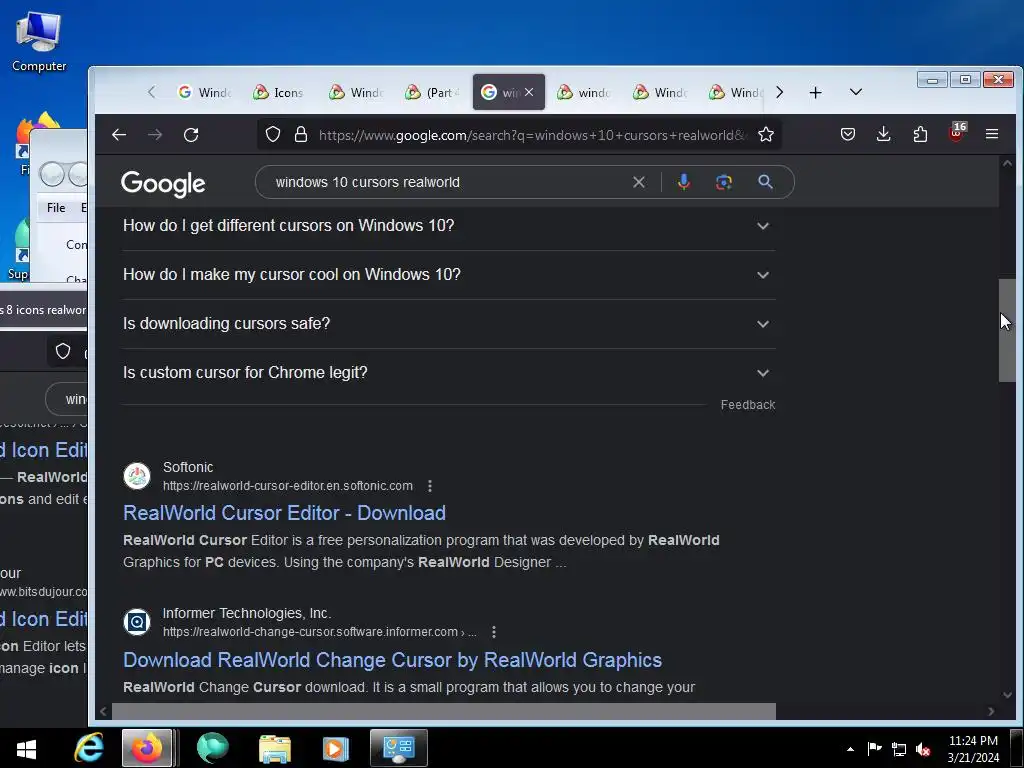Search by image with Google Lens icon
The width and height of the screenshot is (1024, 768).
coord(724,182)
